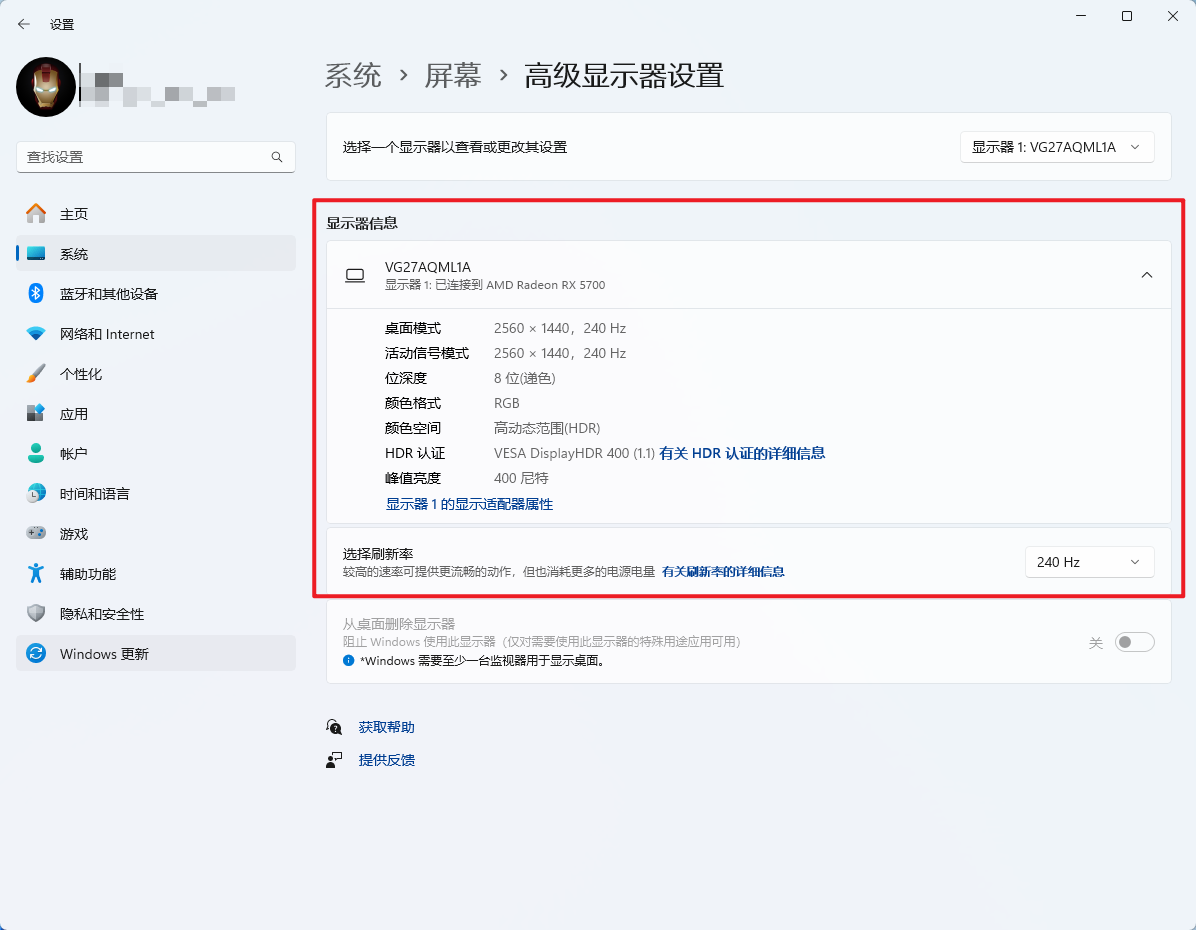Click the back arrow icon

click(x=24, y=24)
